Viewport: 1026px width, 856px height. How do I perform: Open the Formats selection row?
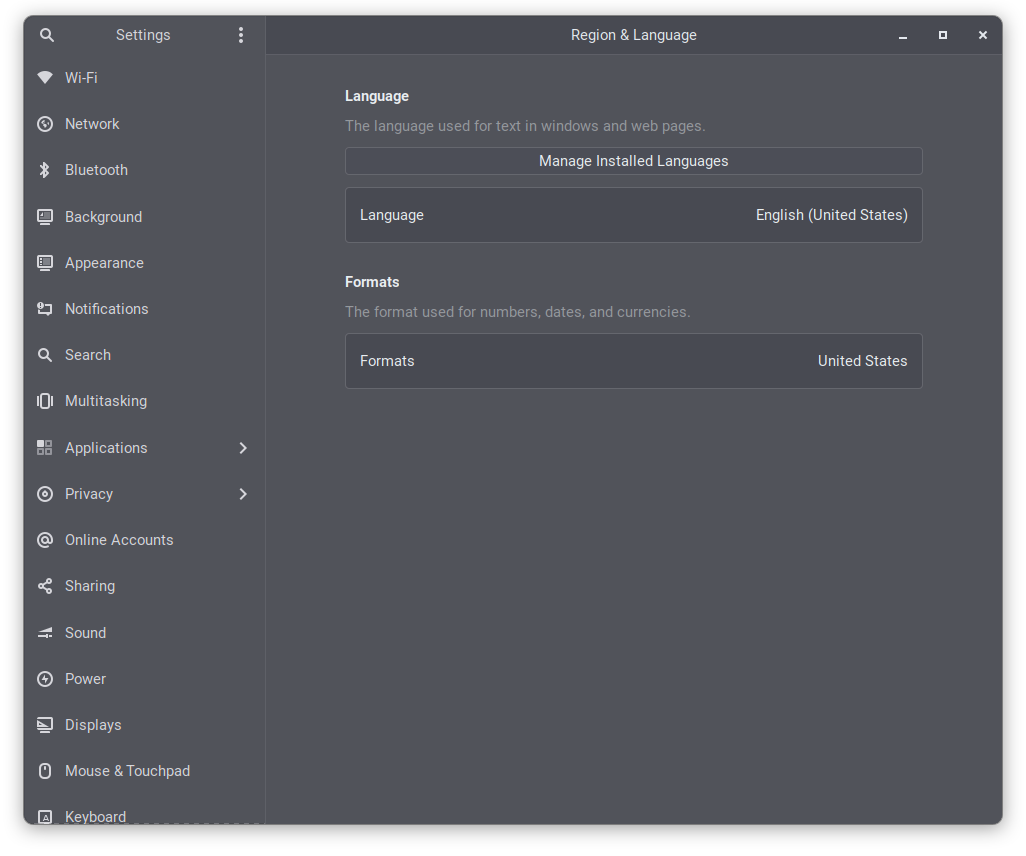tap(633, 361)
